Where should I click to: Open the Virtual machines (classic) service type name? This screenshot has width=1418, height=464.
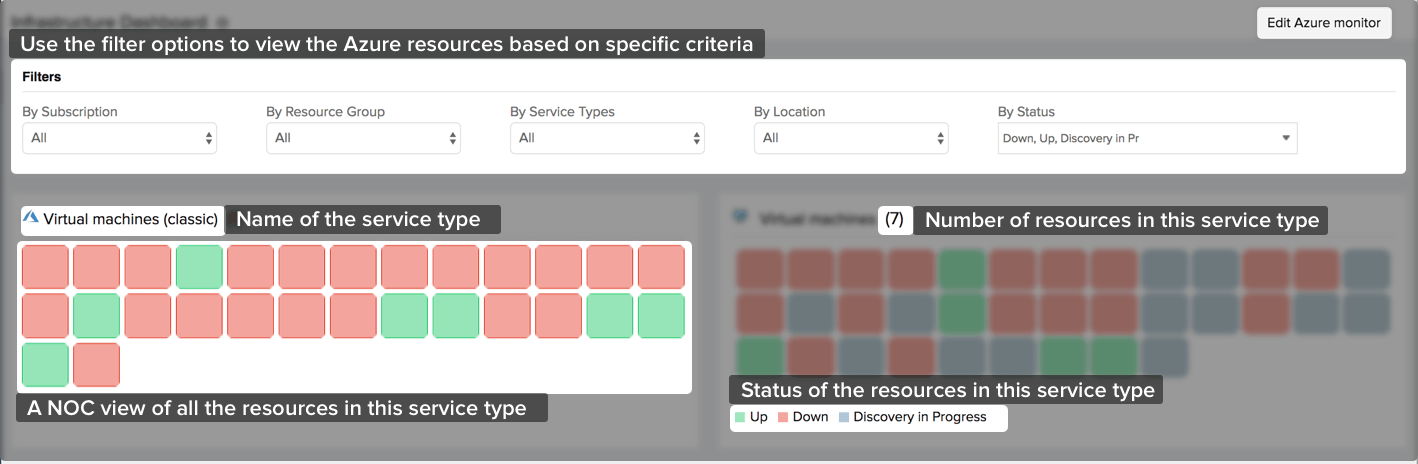[130, 219]
